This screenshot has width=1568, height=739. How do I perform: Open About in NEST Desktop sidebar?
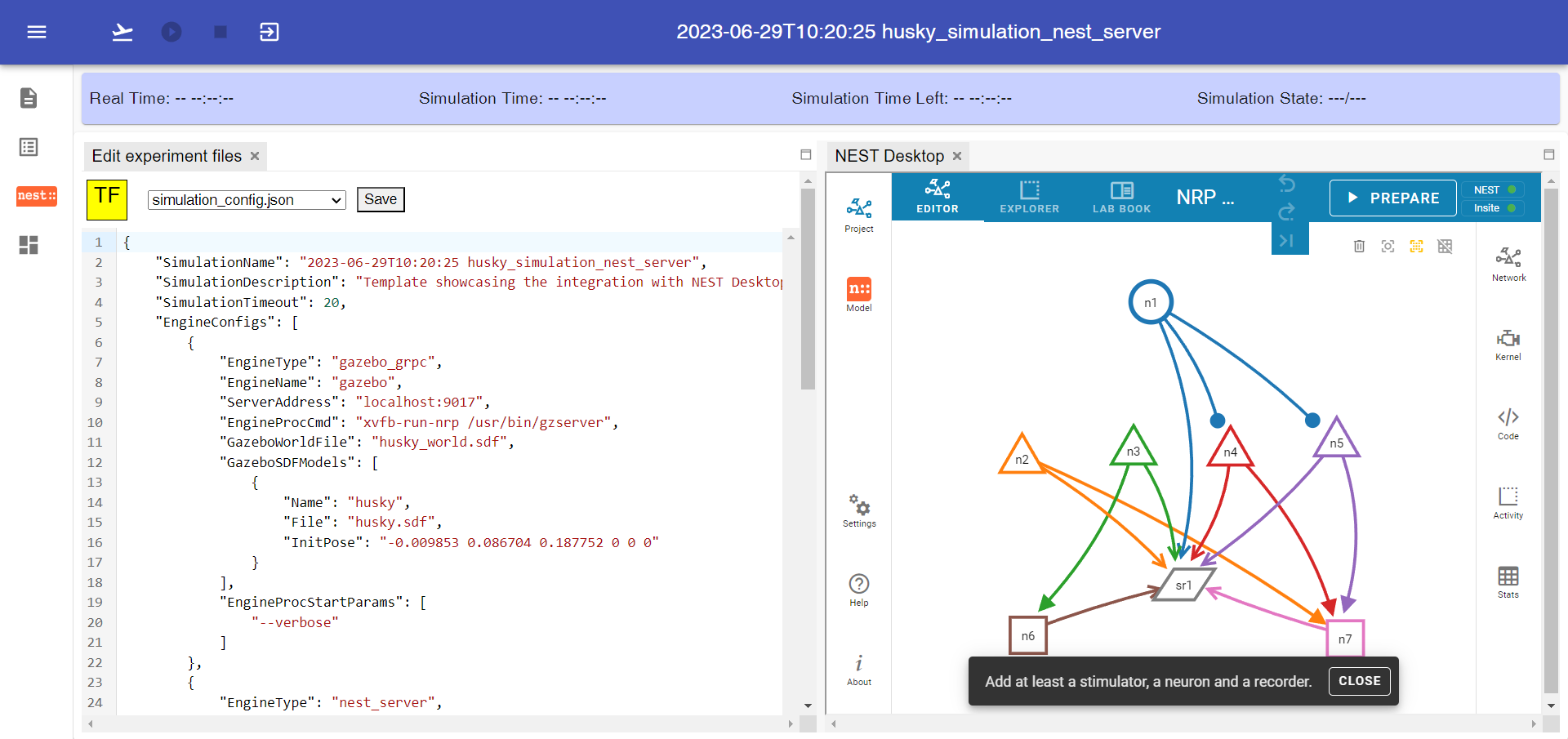coord(859,670)
